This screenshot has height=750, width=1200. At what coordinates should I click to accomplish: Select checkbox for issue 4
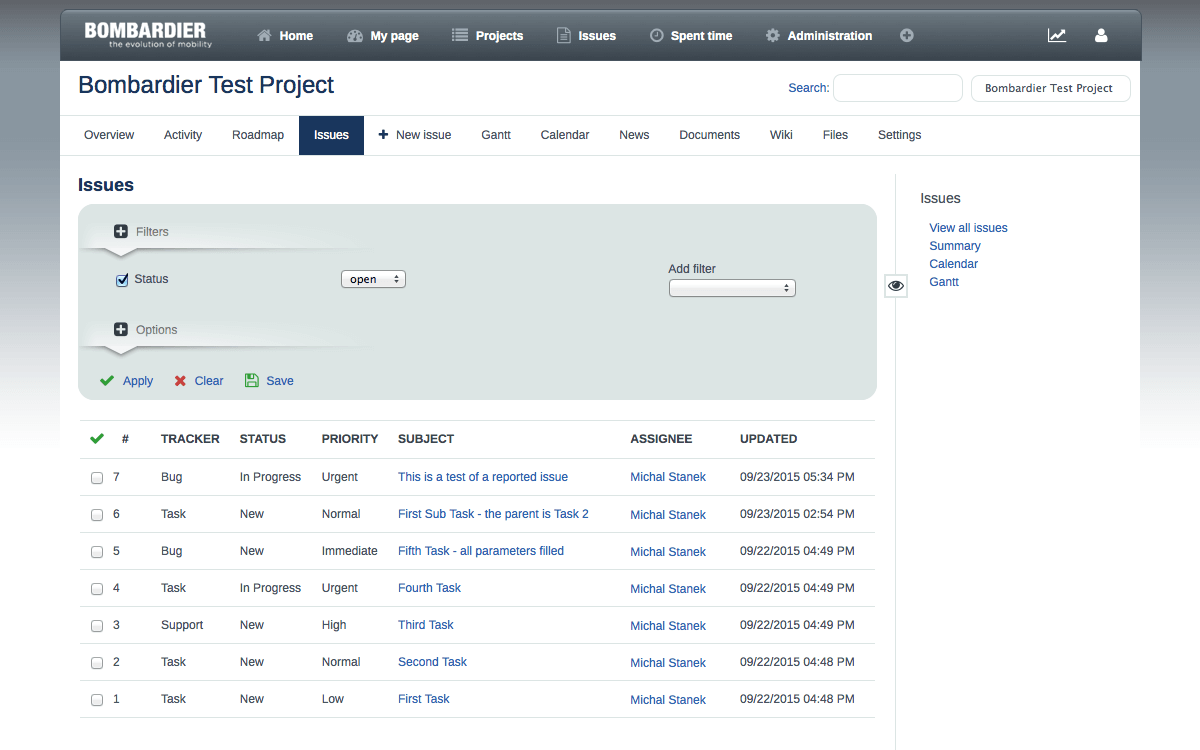97,589
